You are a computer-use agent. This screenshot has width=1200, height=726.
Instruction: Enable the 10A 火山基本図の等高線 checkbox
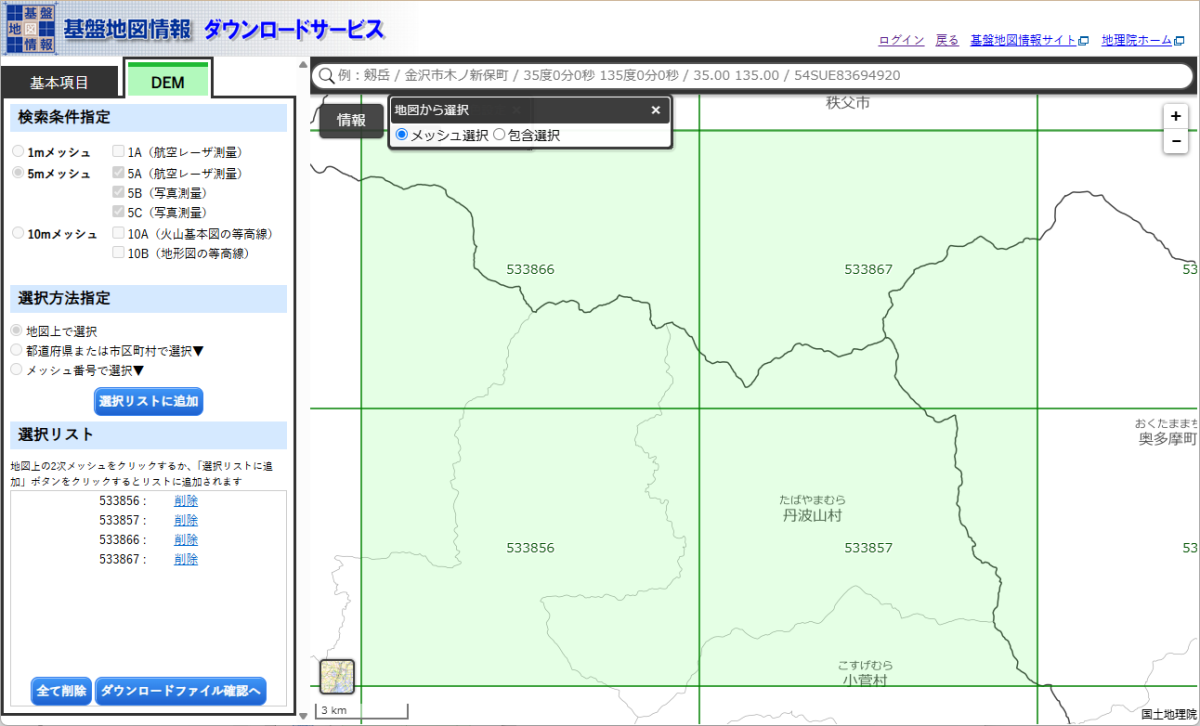[118, 234]
